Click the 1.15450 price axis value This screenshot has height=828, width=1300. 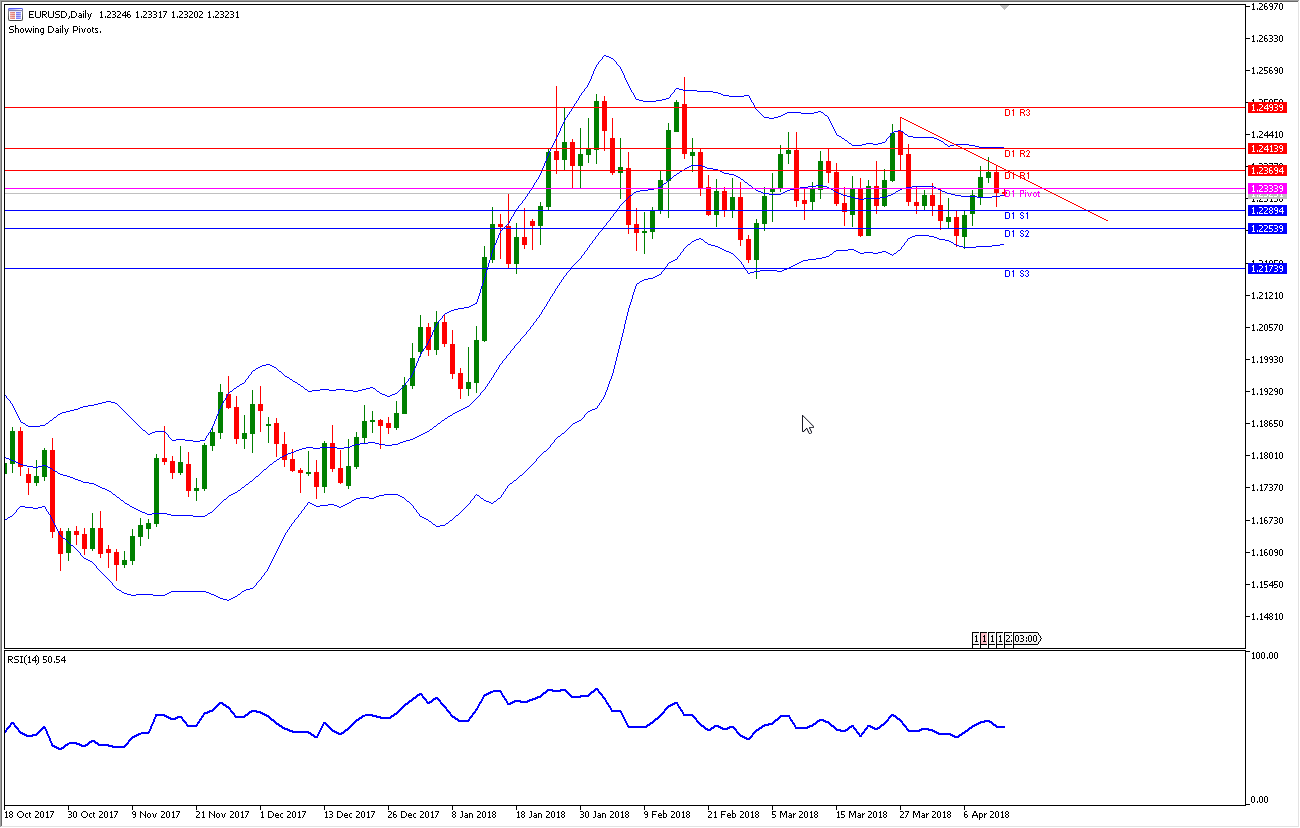pos(1265,585)
